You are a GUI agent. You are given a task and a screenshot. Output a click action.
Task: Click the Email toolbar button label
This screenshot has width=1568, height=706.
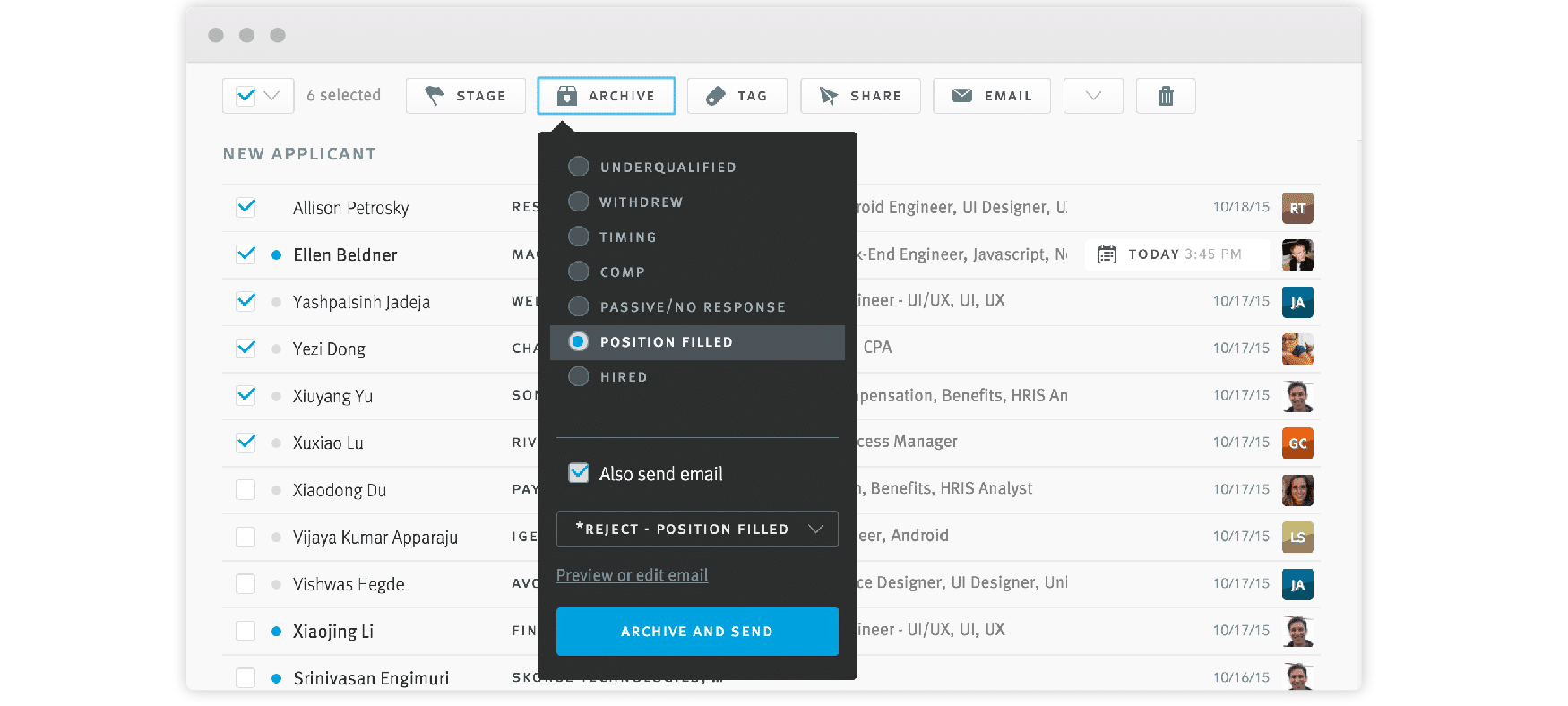[1009, 96]
